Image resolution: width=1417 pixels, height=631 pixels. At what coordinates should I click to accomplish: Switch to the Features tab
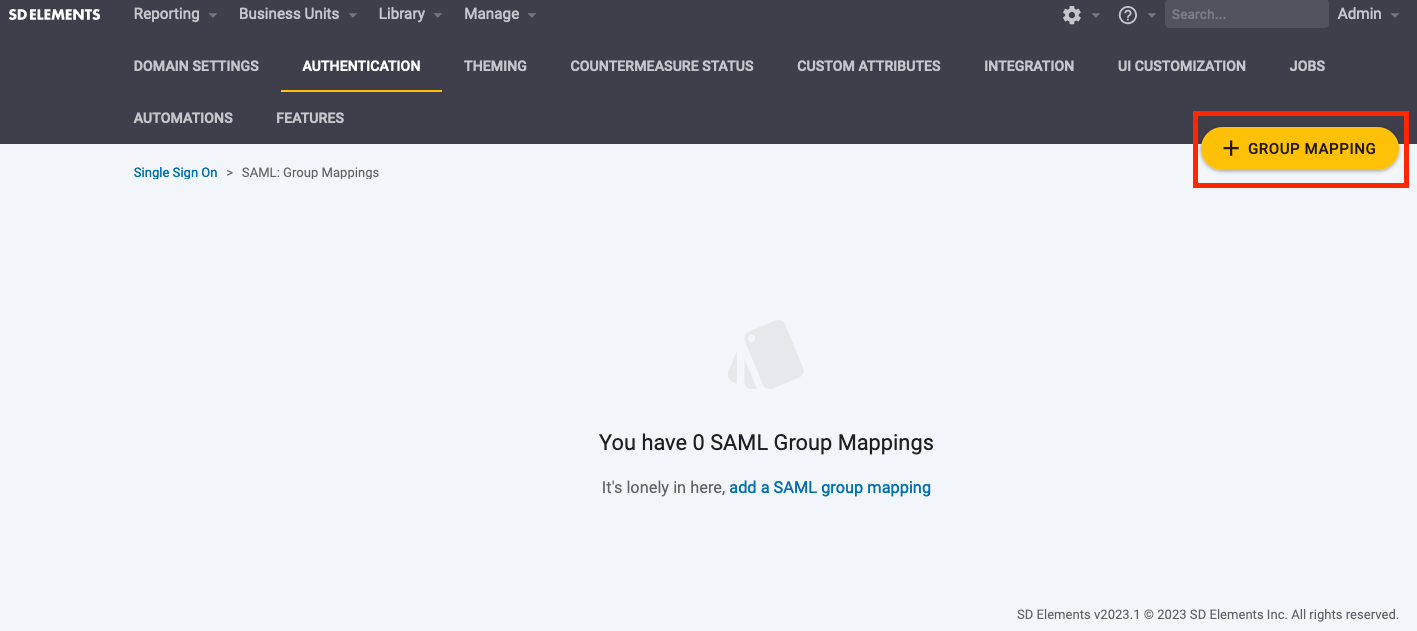tap(309, 118)
